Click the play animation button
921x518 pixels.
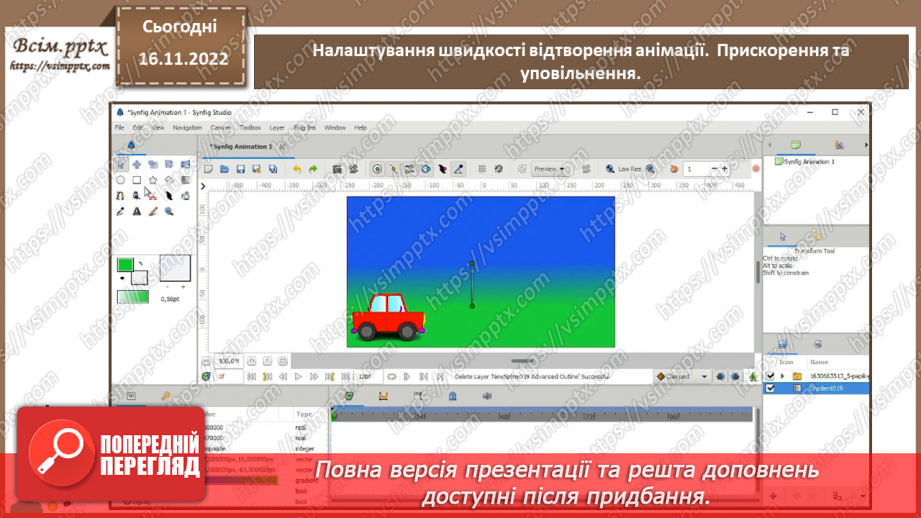coord(298,376)
